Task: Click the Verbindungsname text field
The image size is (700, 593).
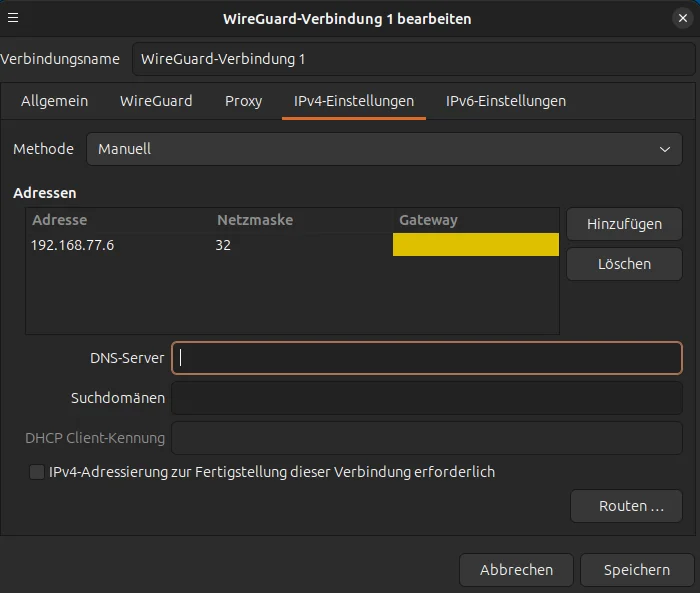Action: point(413,59)
